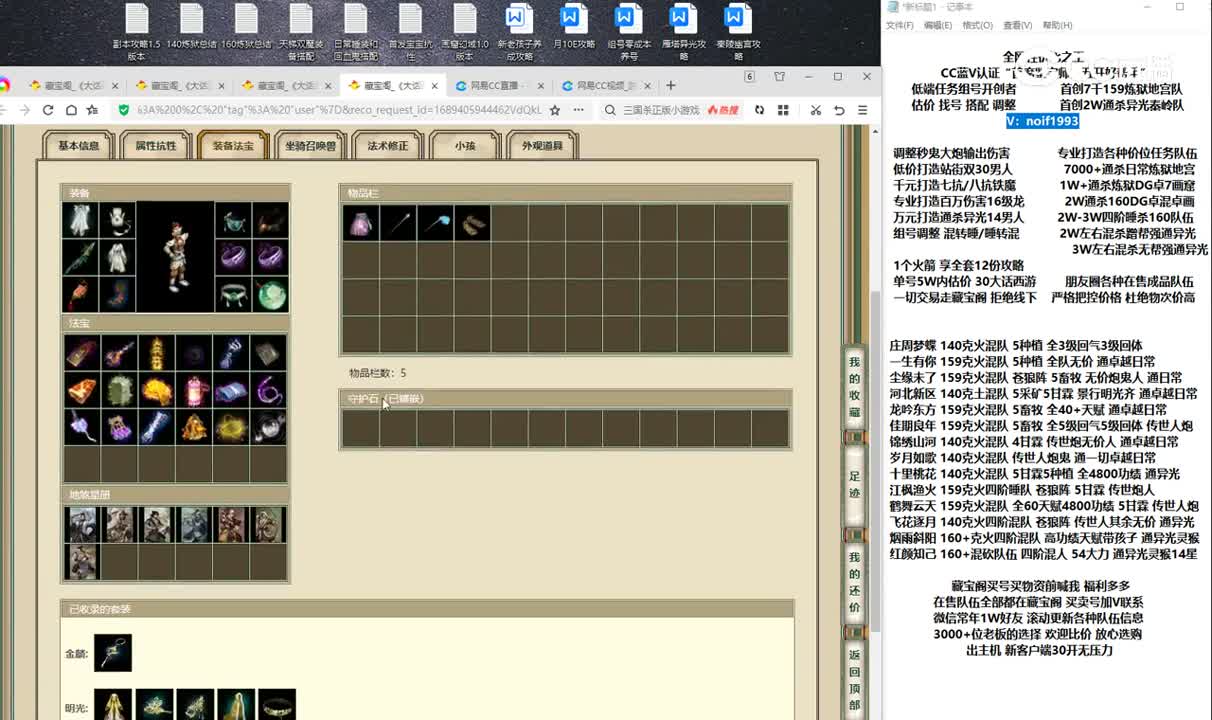
Task: Click the scissors screenshot icon in browser
Action: 815,110
